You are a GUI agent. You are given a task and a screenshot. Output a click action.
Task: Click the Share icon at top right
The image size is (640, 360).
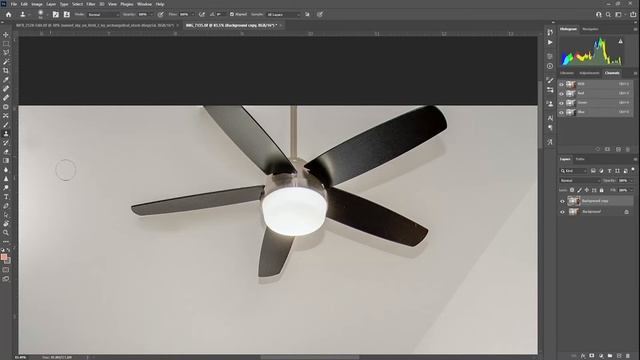click(x=633, y=14)
